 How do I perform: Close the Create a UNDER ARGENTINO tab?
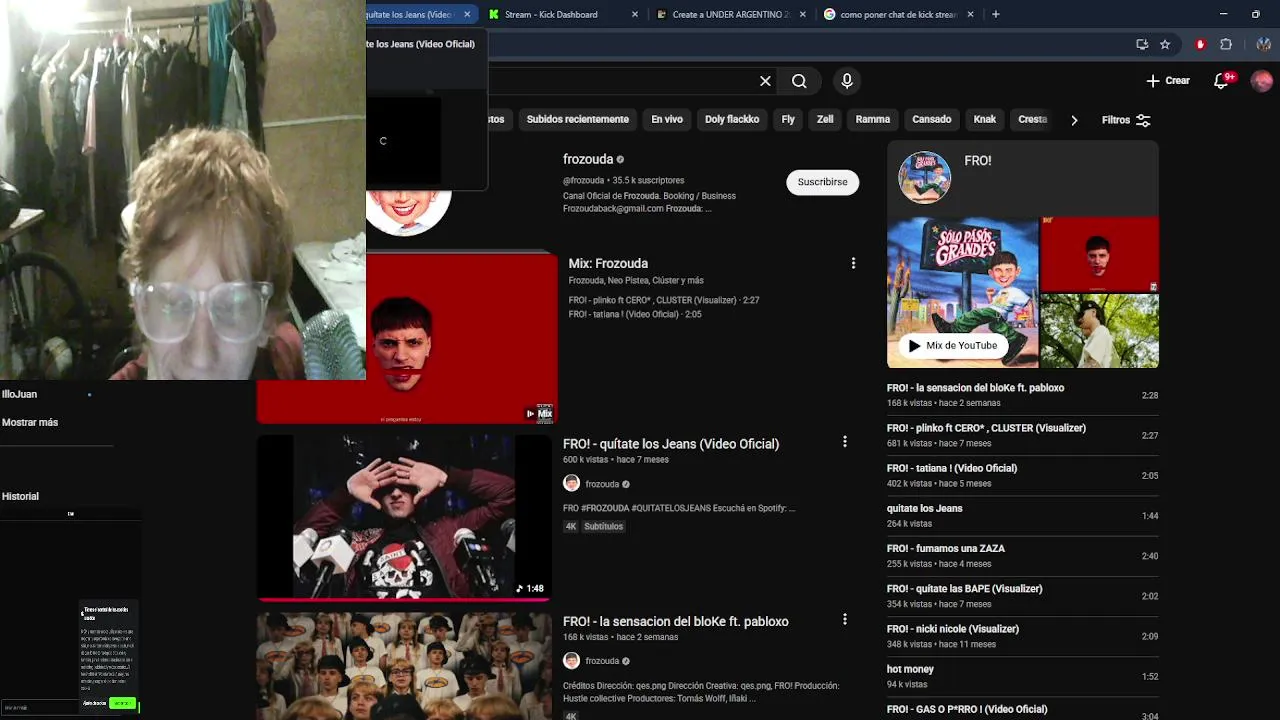[x=803, y=14]
